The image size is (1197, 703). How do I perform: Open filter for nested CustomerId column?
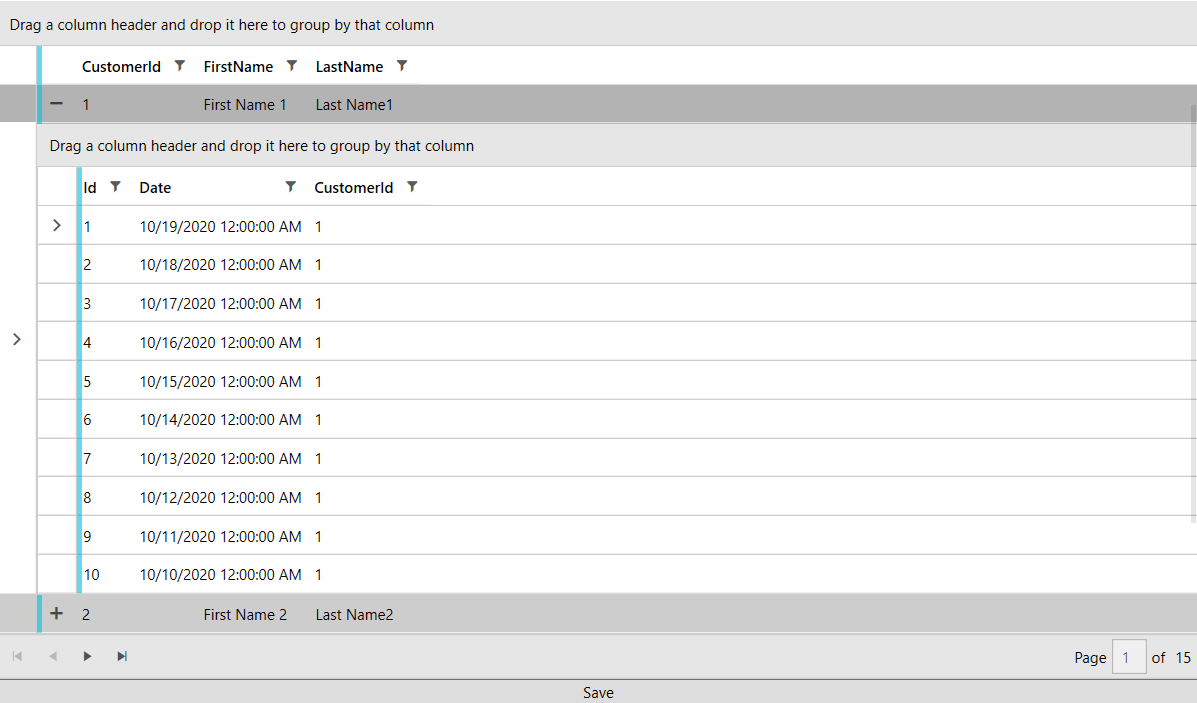point(412,187)
